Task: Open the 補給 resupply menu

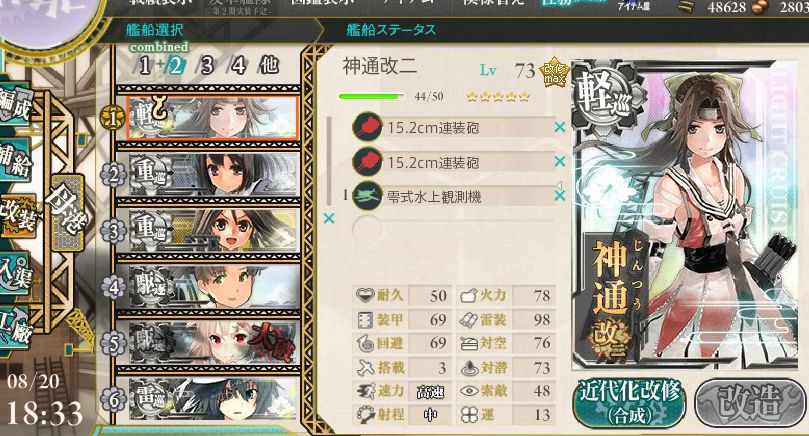Action: [x=14, y=162]
